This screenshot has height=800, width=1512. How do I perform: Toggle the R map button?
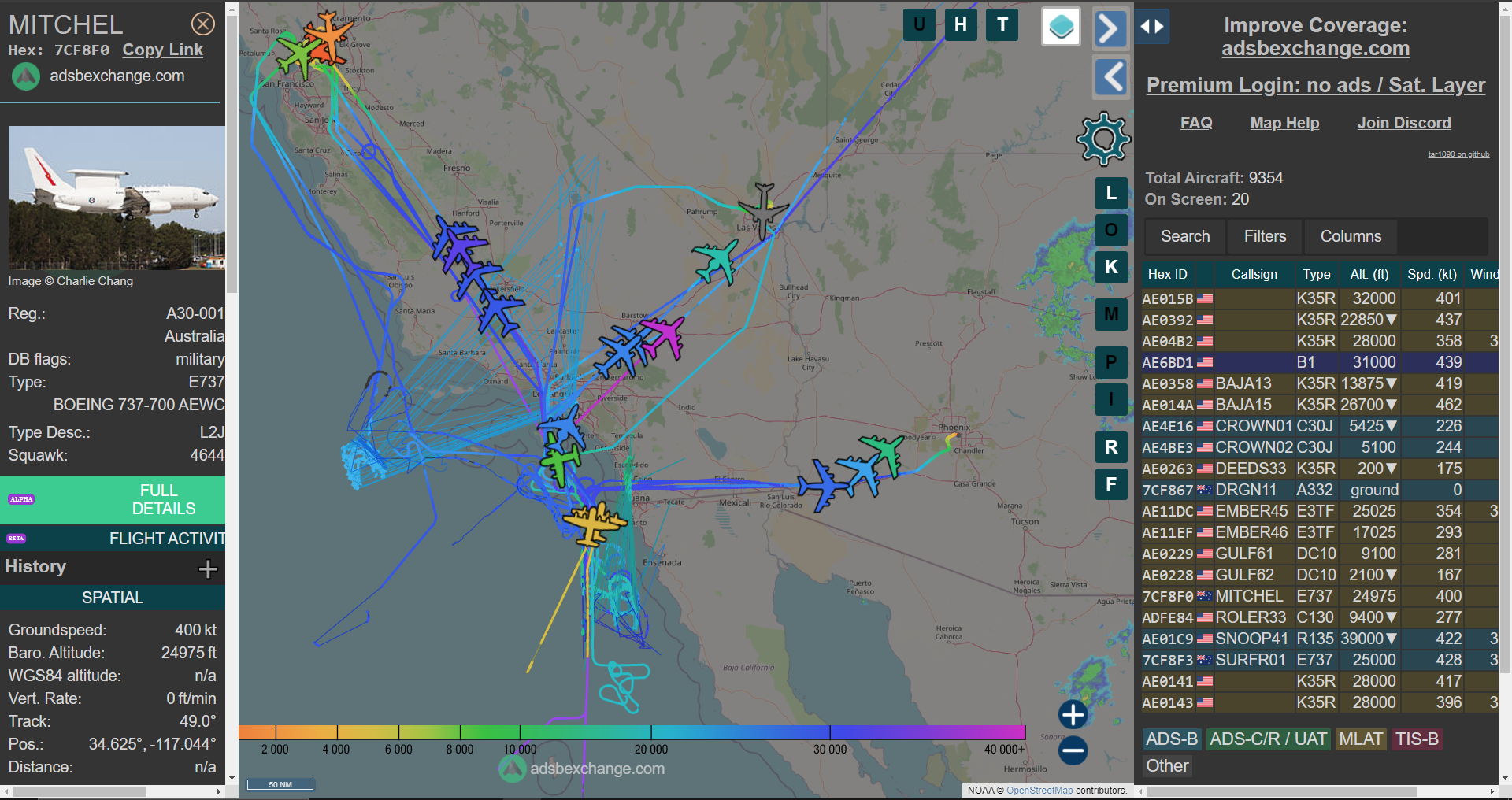point(1111,447)
